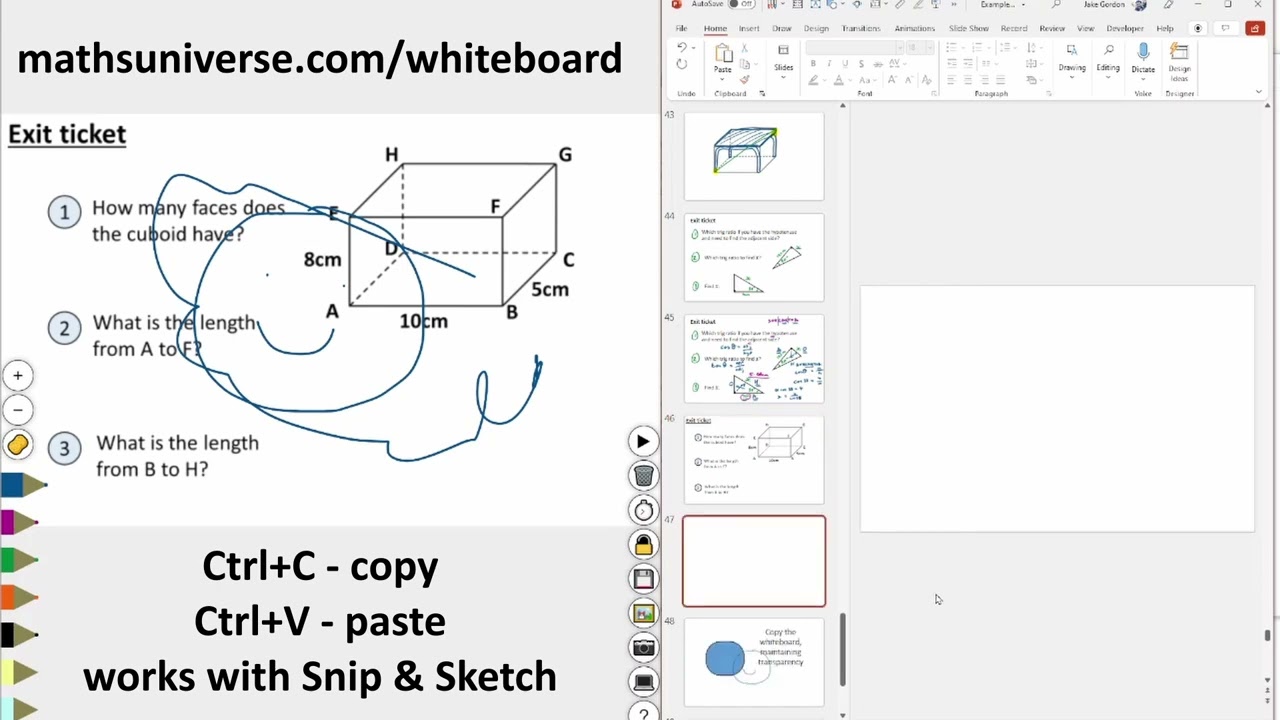
Task: Click the whiteboard floppy disk save icon
Action: pos(643,579)
